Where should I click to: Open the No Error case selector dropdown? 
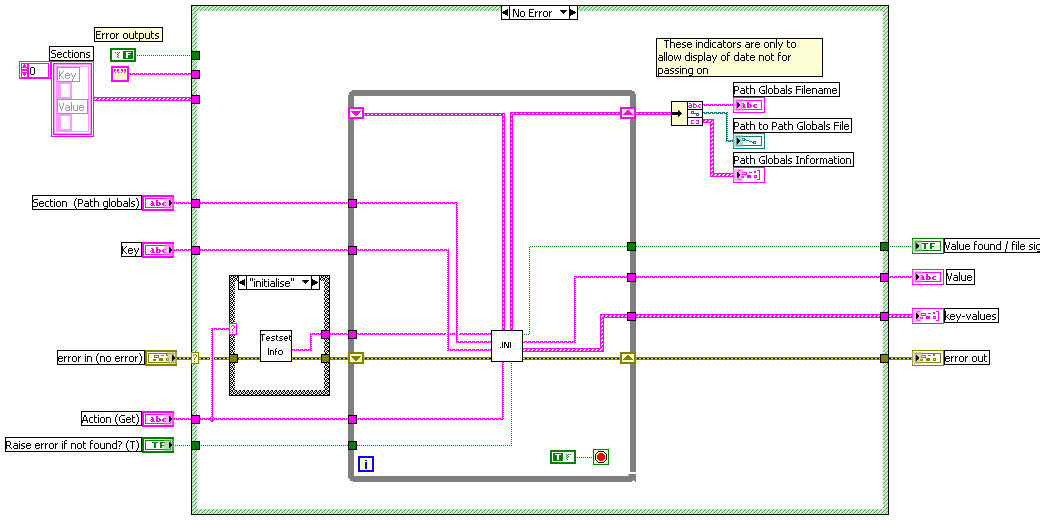pyautogui.click(x=562, y=13)
